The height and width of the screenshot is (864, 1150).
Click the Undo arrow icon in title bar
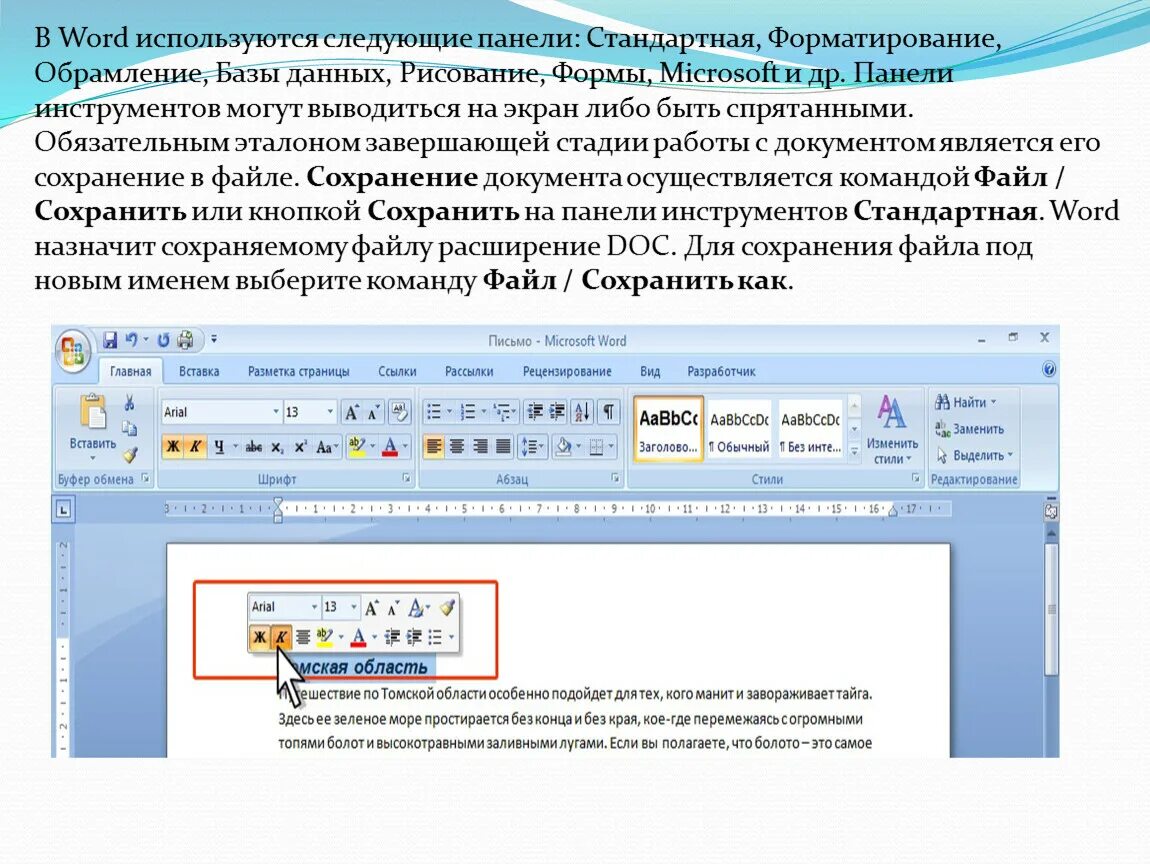(x=132, y=340)
